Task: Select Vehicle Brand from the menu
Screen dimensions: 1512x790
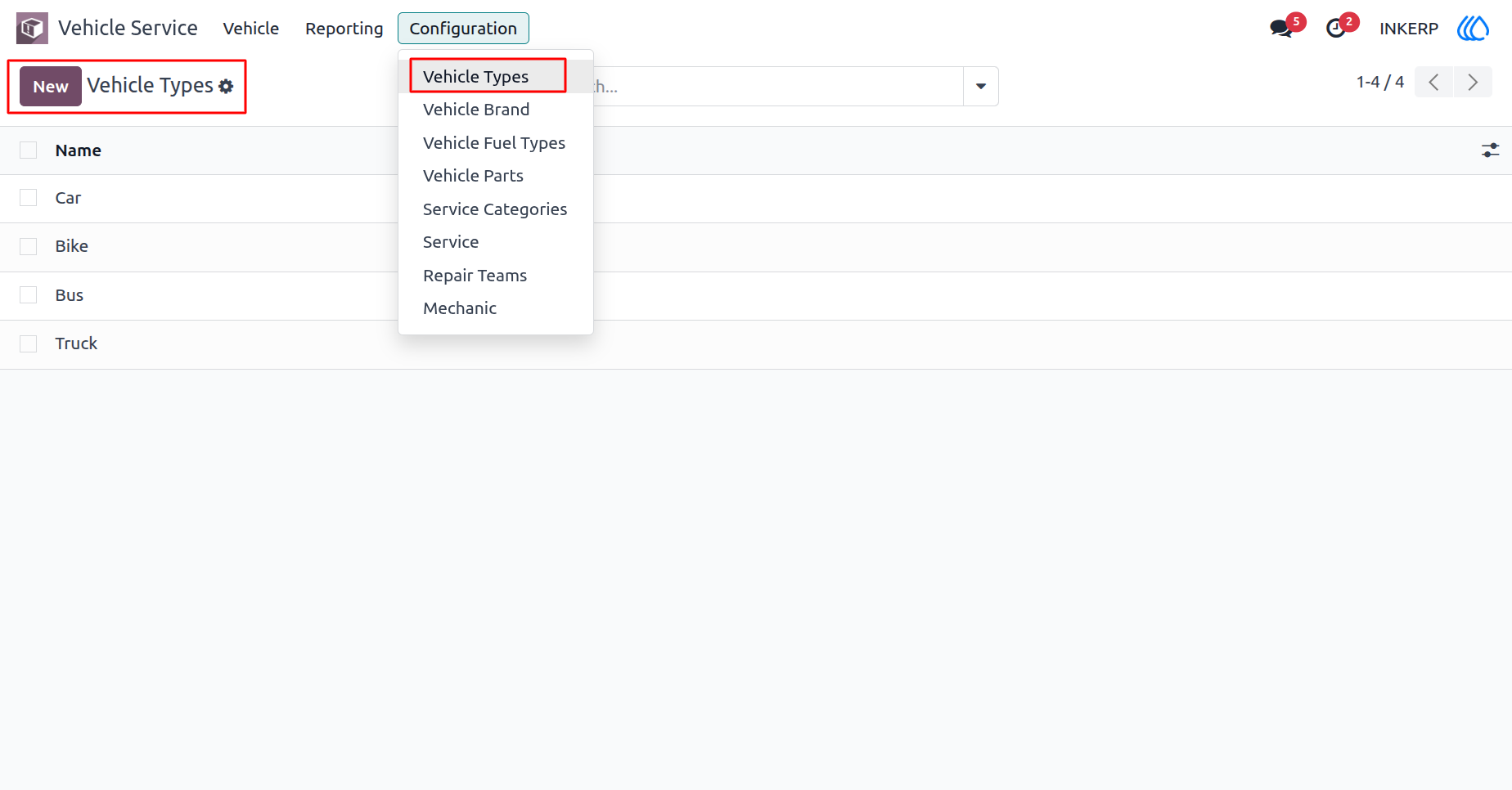Action: tap(495, 110)
